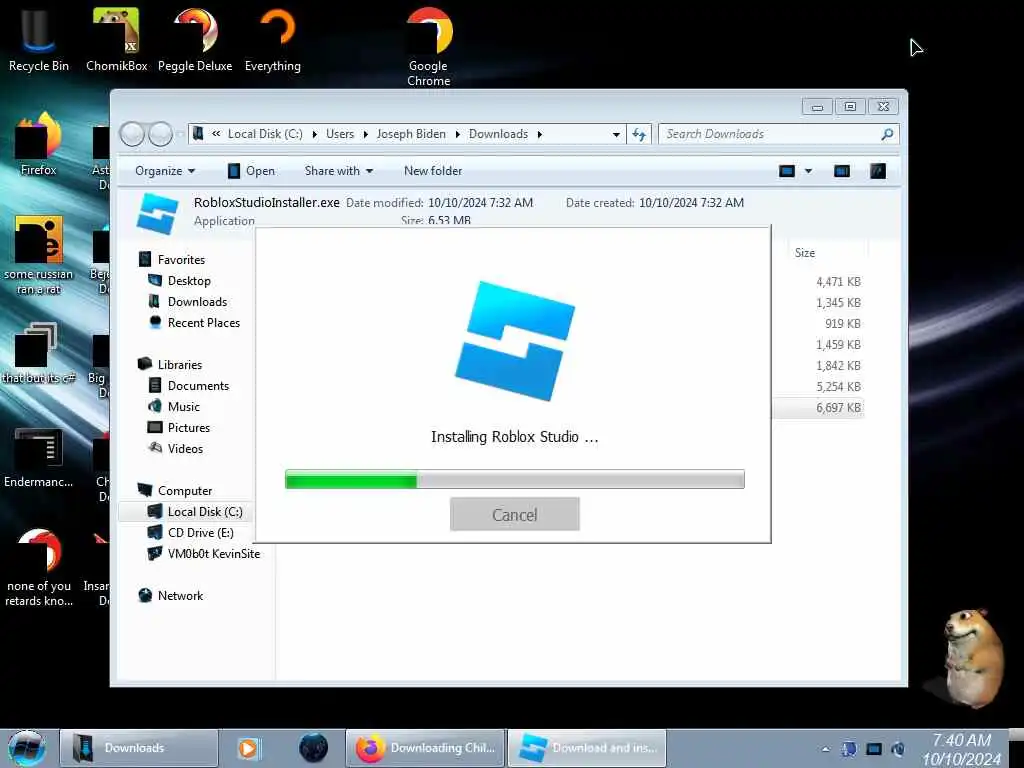Select the file sized 4,471 KB

839,282
